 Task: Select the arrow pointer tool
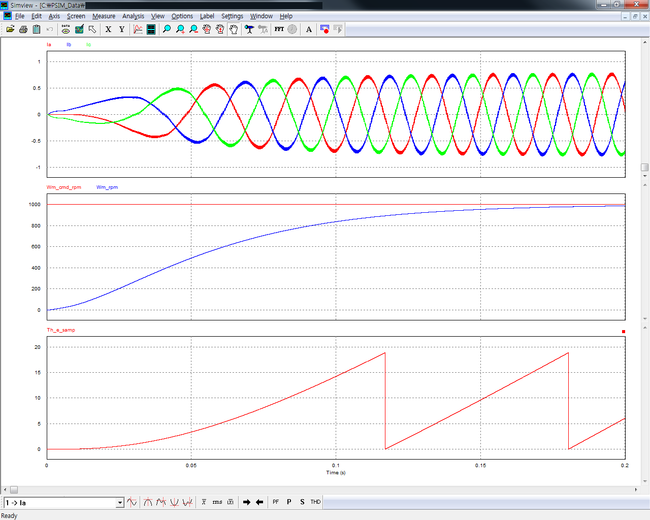(92, 29)
